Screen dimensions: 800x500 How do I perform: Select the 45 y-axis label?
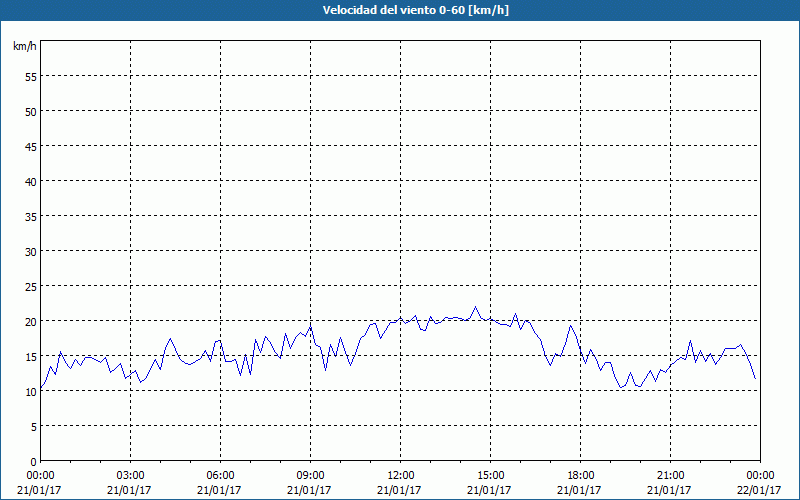[31, 146]
